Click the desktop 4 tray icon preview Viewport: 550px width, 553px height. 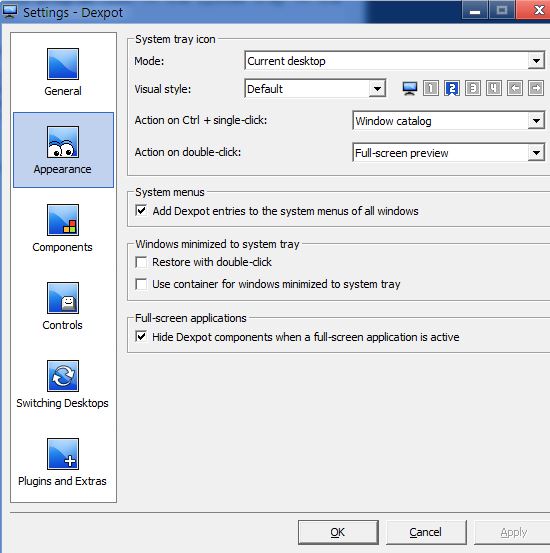pos(494,88)
